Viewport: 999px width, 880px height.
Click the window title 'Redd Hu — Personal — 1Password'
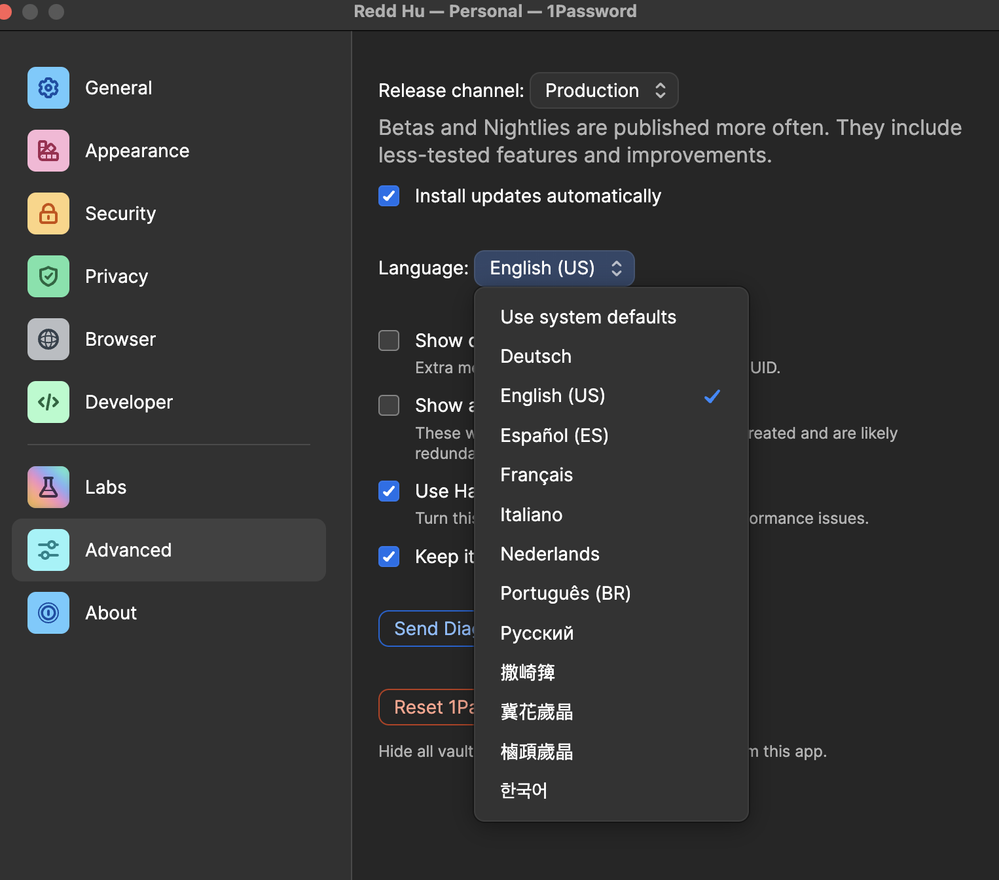pyautogui.click(x=495, y=11)
